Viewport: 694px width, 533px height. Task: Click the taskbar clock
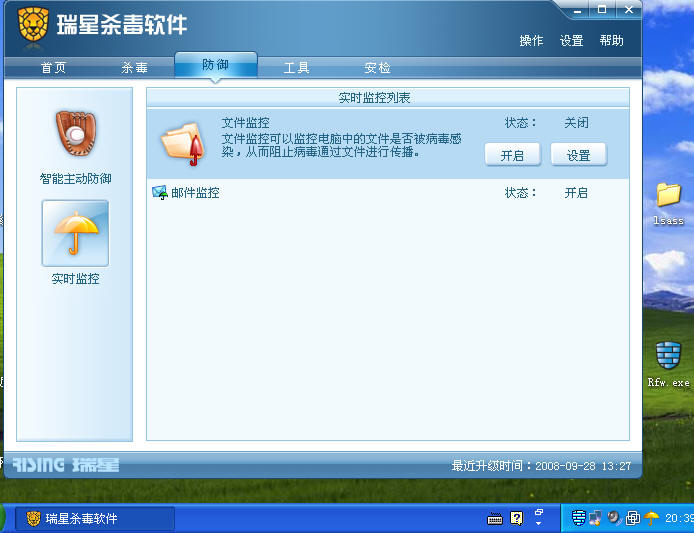coord(679,518)
